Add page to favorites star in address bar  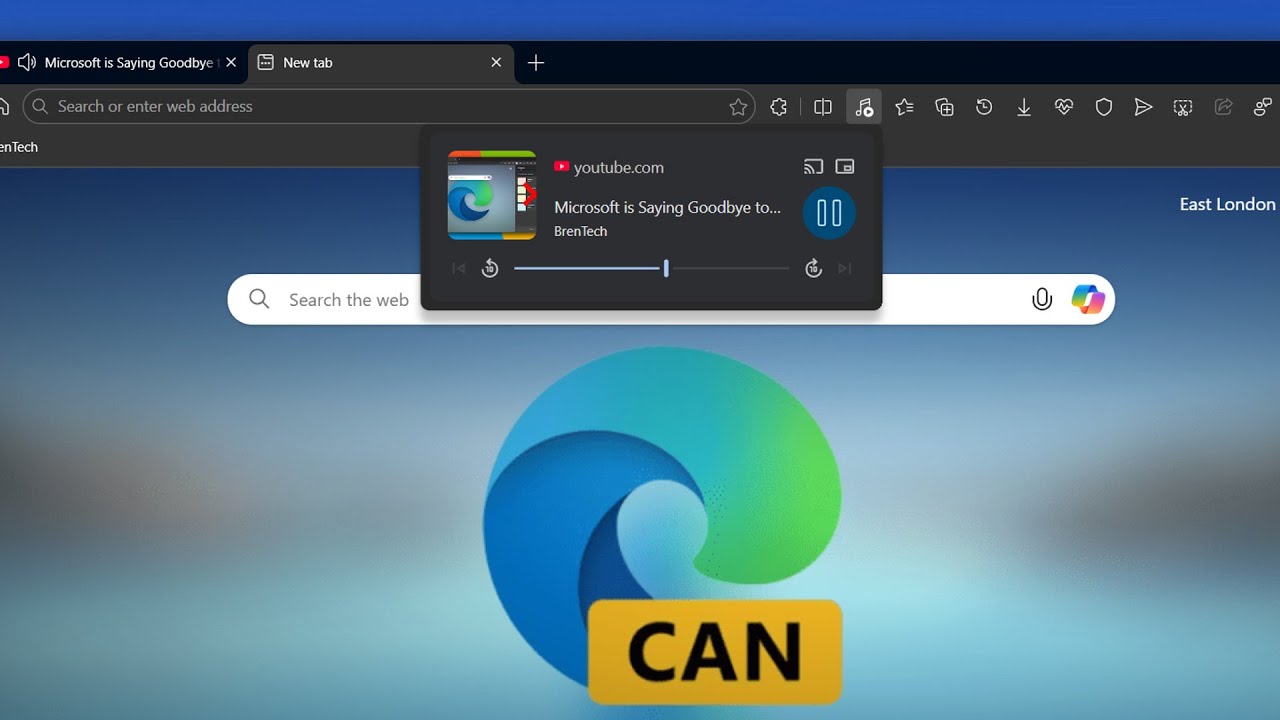click(x=738, y=107)
